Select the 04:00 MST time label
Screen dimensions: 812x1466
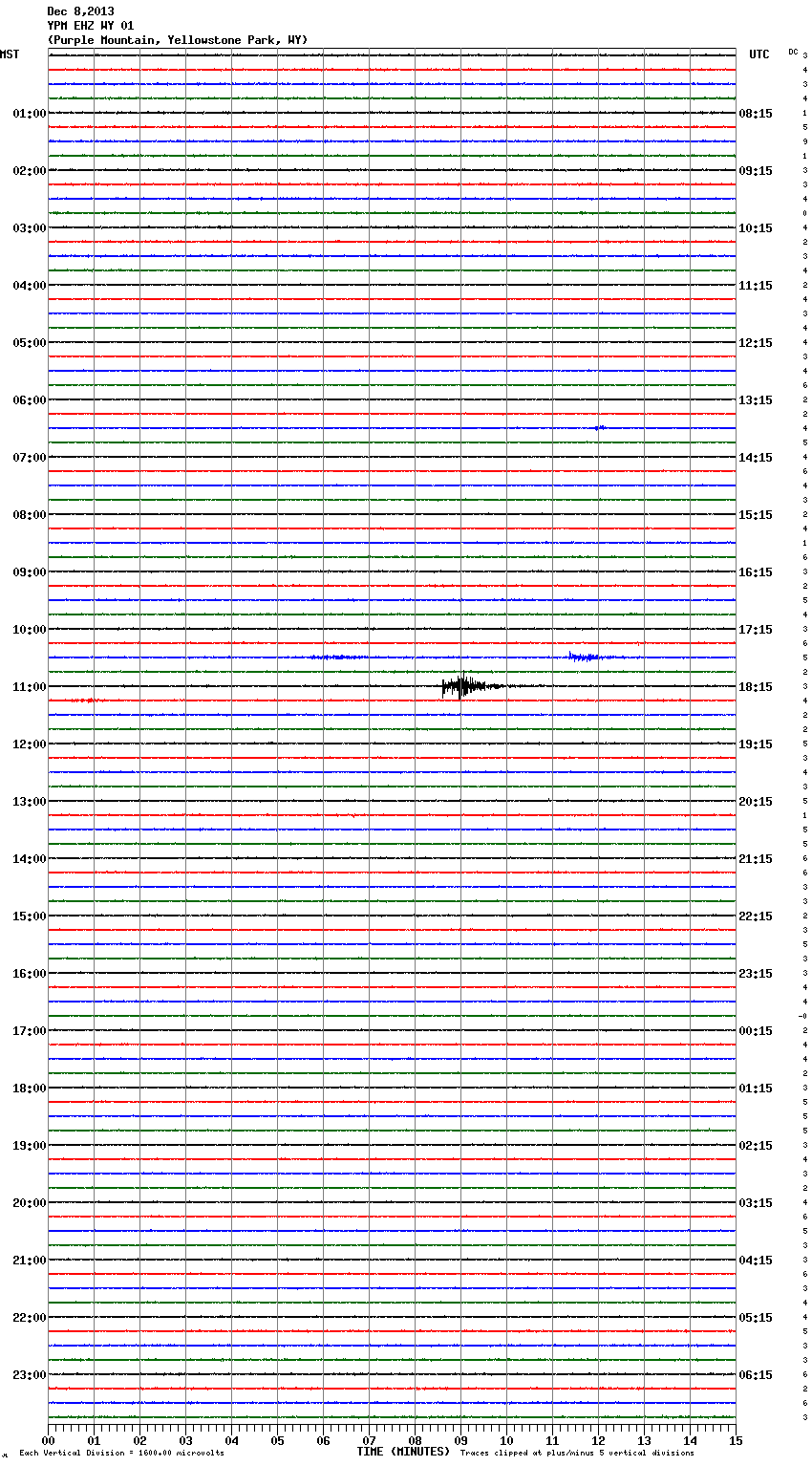pyautogui.click(x=30, y=286)
